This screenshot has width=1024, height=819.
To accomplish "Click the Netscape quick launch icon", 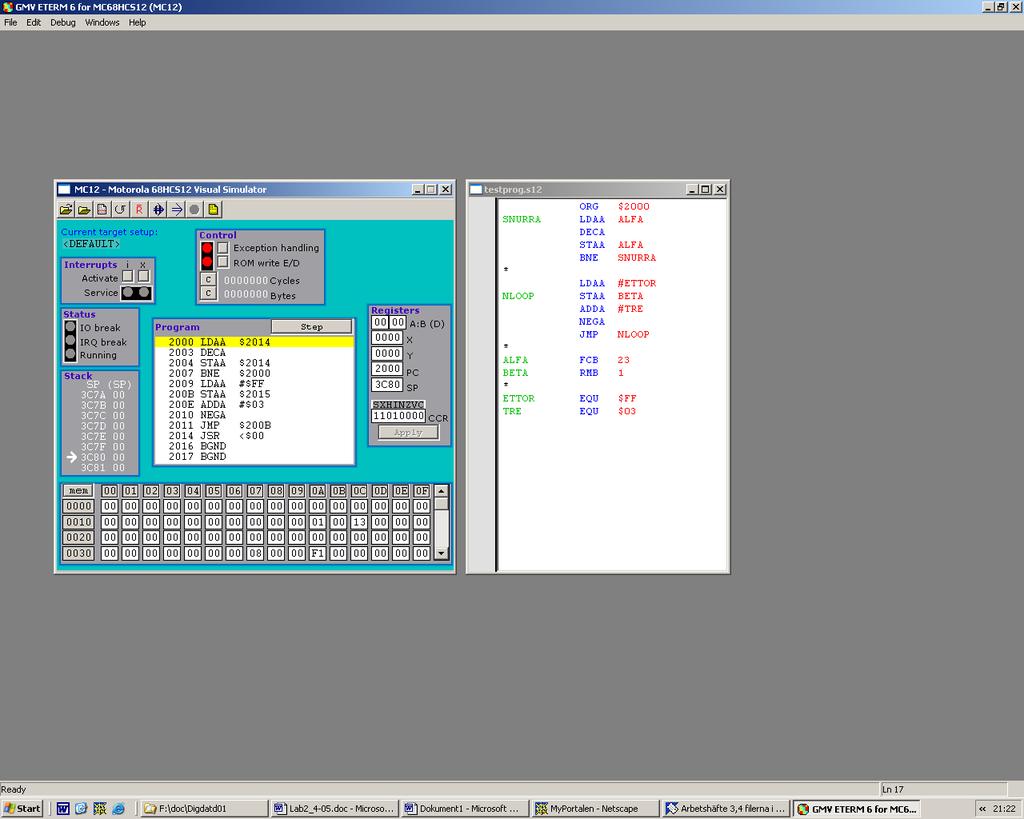I will pos(100,809).
